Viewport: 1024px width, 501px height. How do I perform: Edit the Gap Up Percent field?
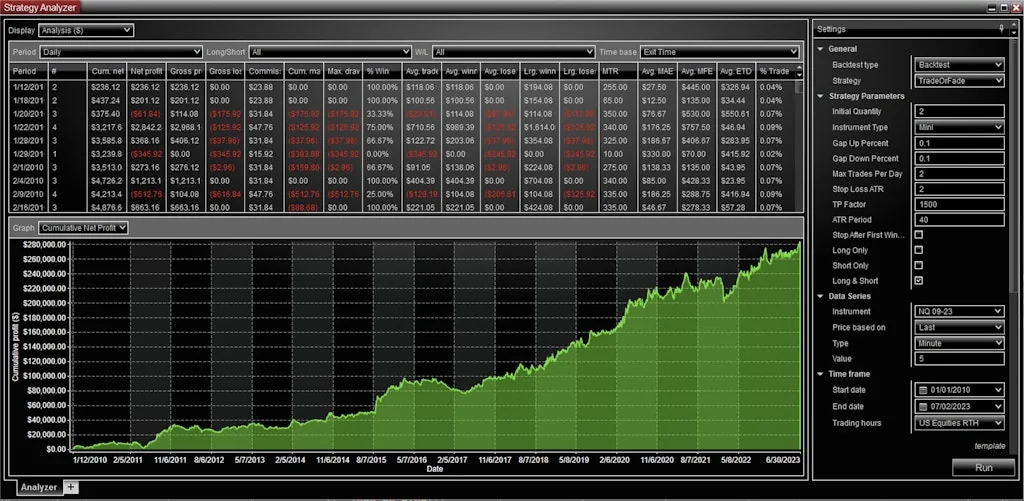coord(959,143)
